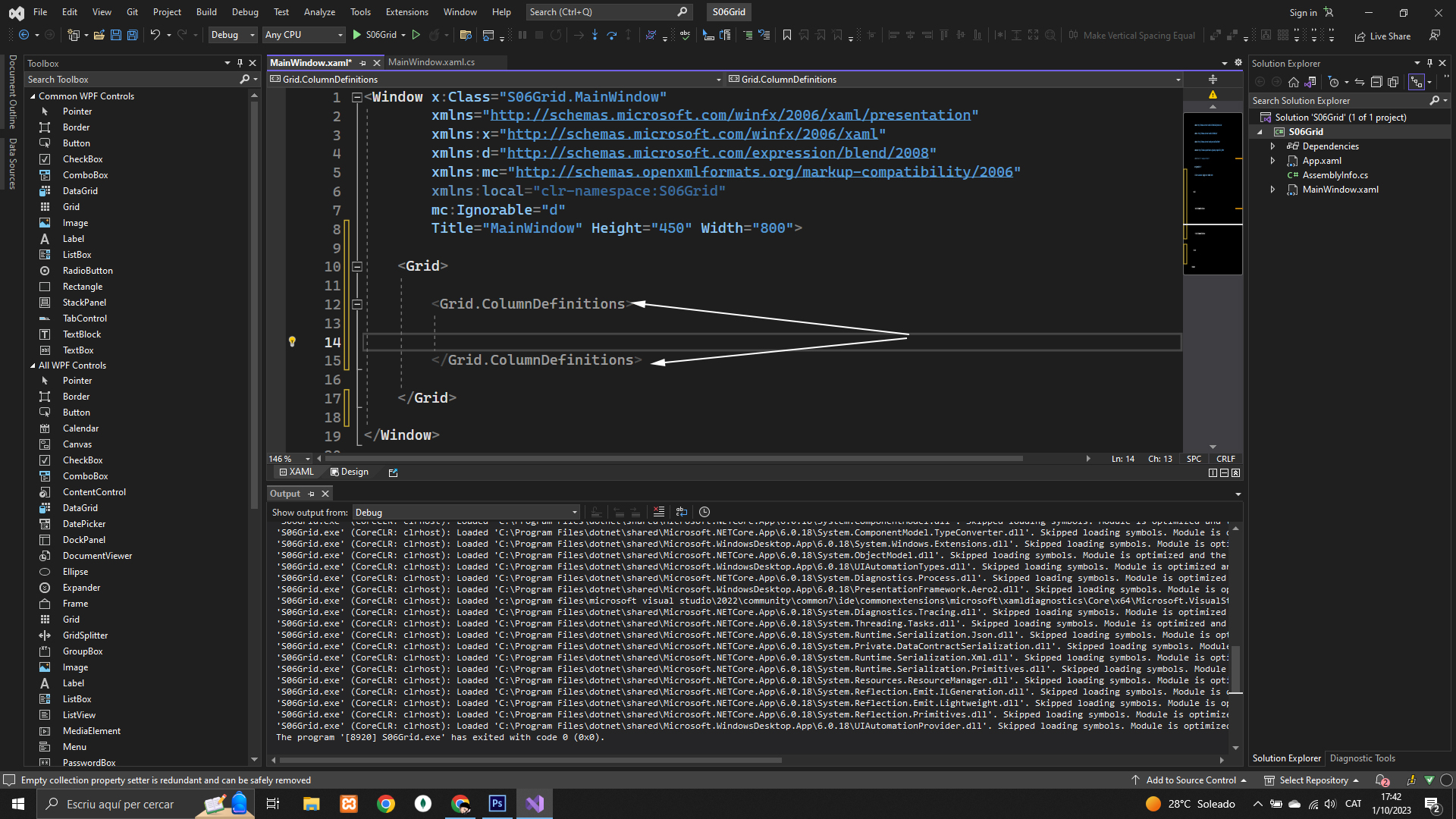The image size is (1456, 819).
Task: Open the Extensions menu
Action: click(x=406, y=12)
